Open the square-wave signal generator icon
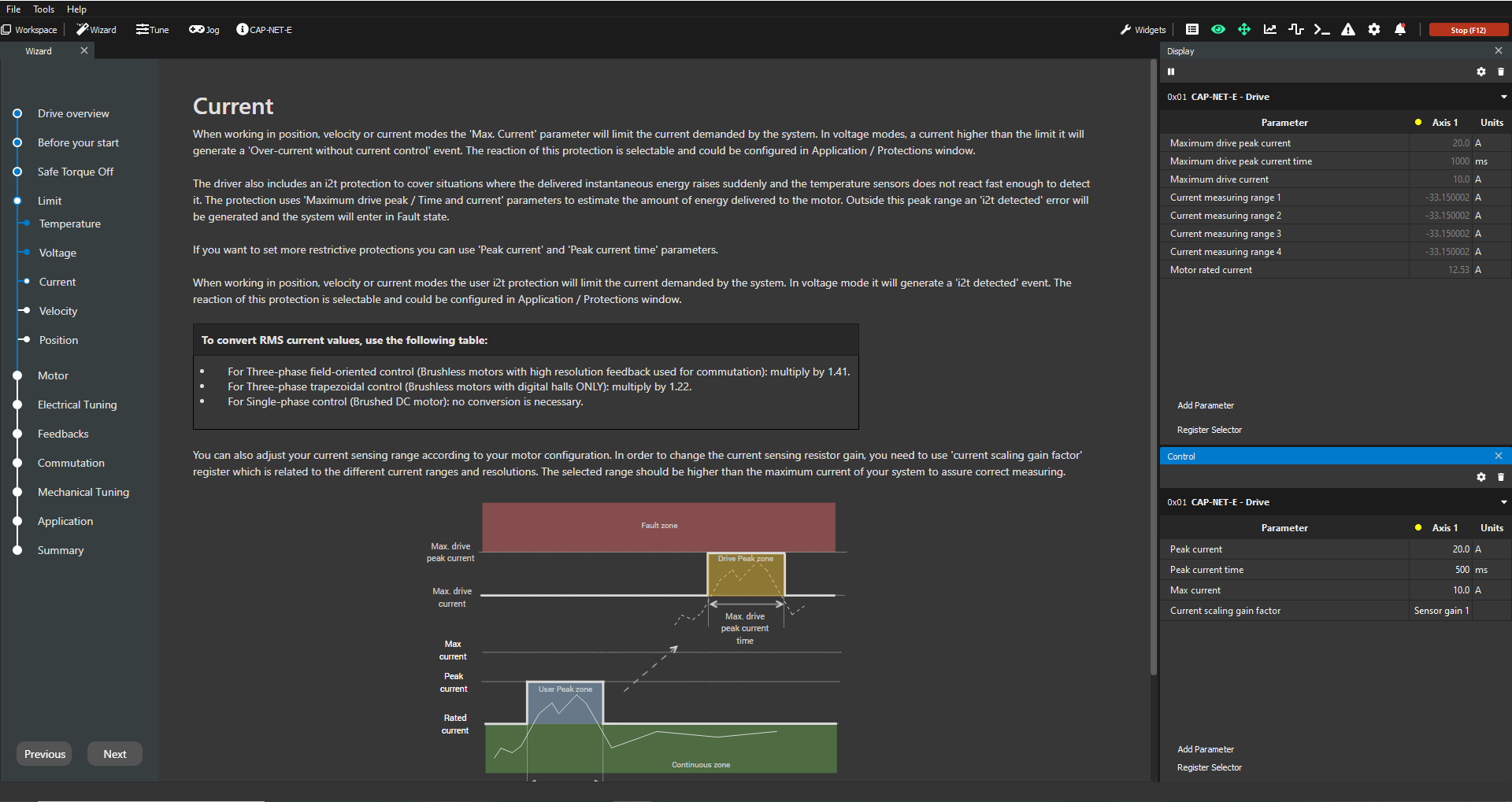Screen dimensions: 1512x802 [x=1296, y=30]
